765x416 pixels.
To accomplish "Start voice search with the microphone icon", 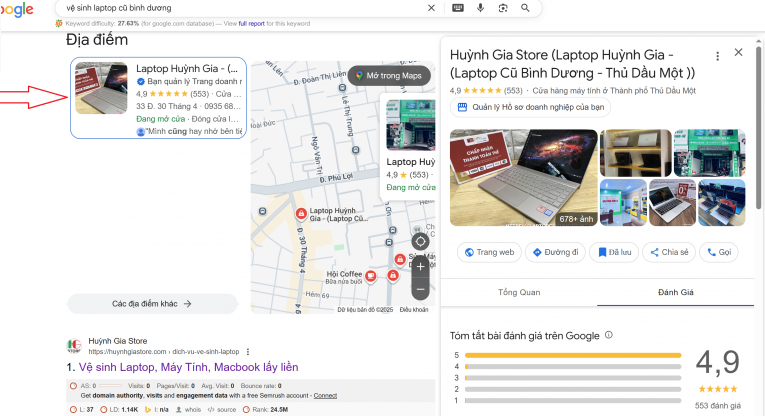I will (x=481, y=8).
